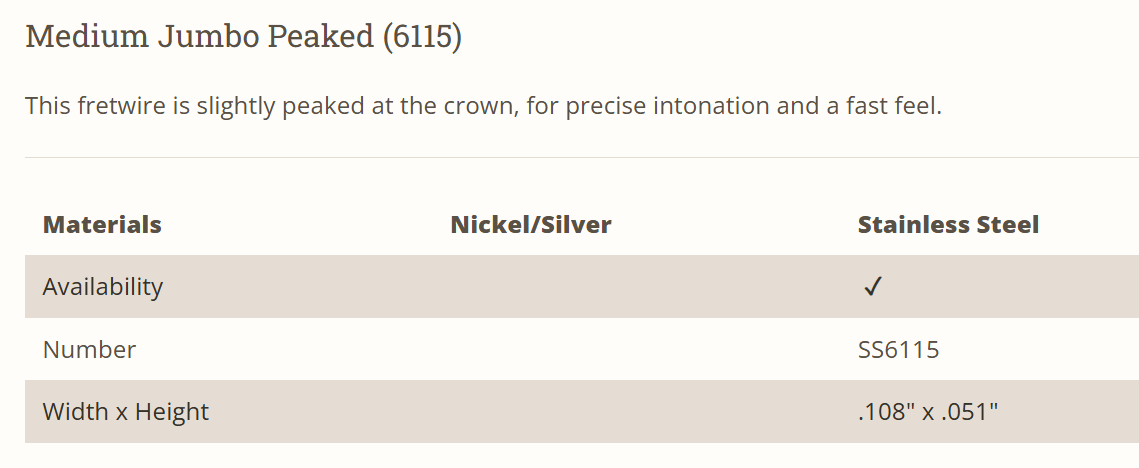Click the Availability row label

[102, 287]
